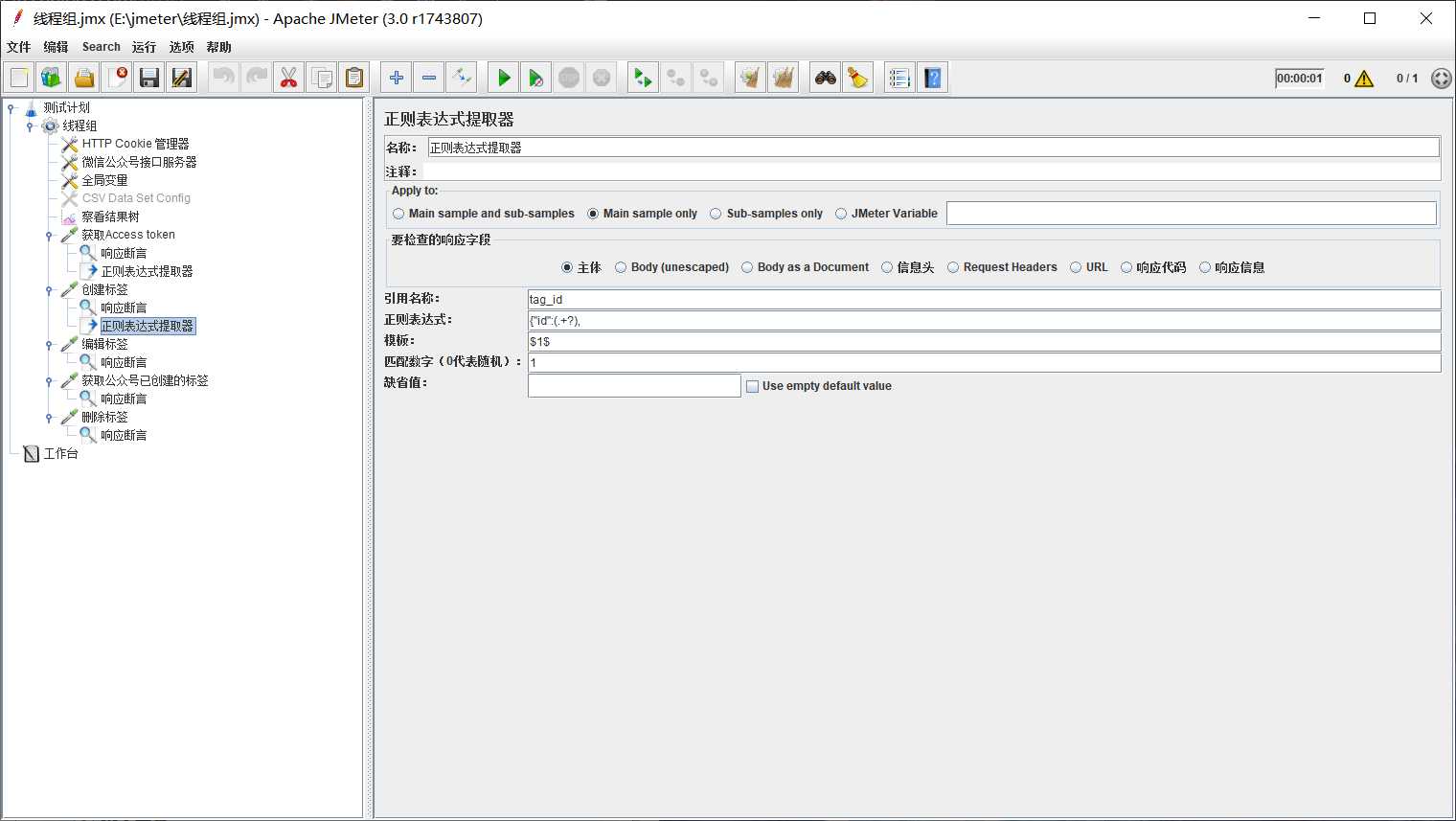This screenshot has height=821, width=1456.
Task: Select 察看结果树 in the tree
Action: click(x=110, y=217)
